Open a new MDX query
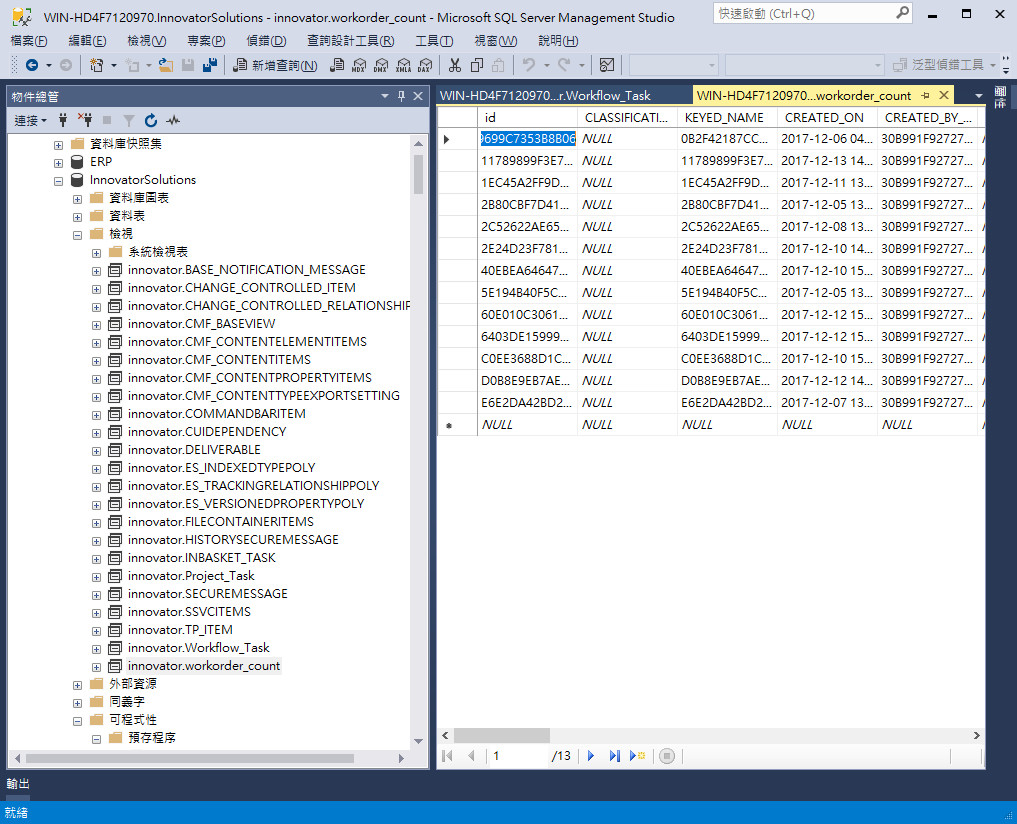1017x824 pixels. tap(359, 65)
